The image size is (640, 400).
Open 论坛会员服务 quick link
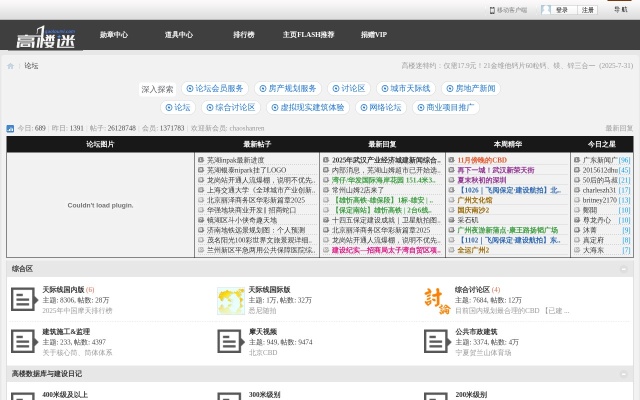[214, 88]
